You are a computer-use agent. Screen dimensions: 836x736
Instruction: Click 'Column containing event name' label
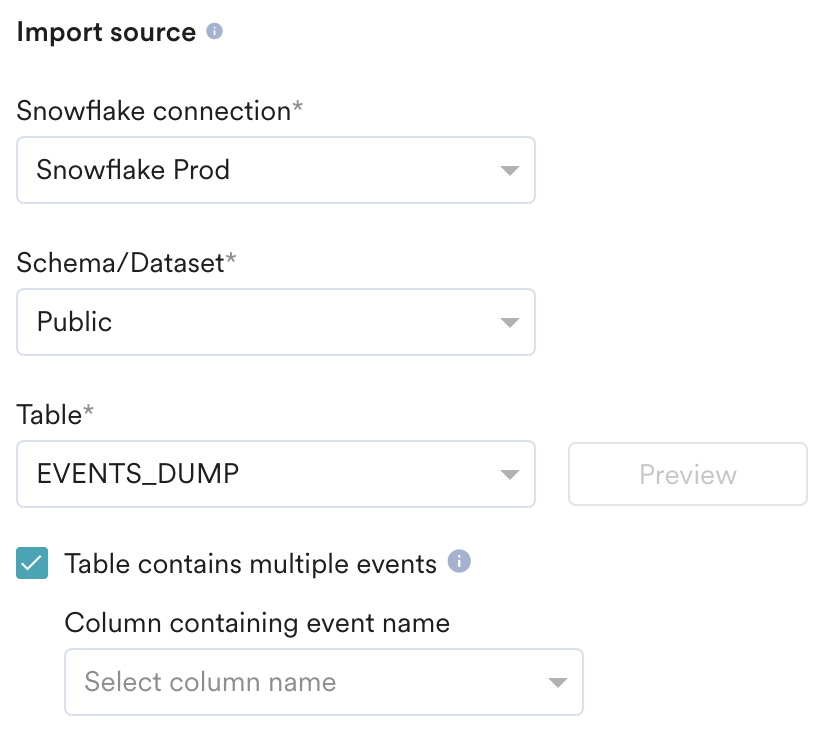[257, 623]
